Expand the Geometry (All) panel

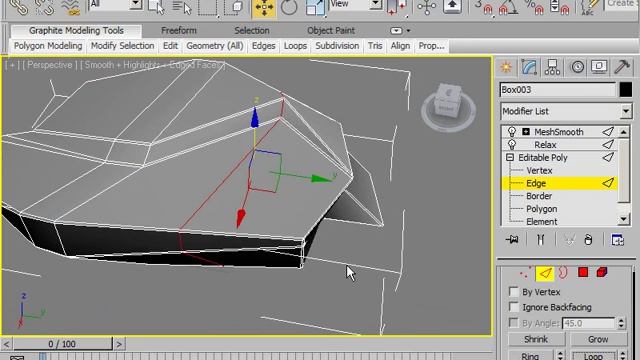(x=215, y=46)
